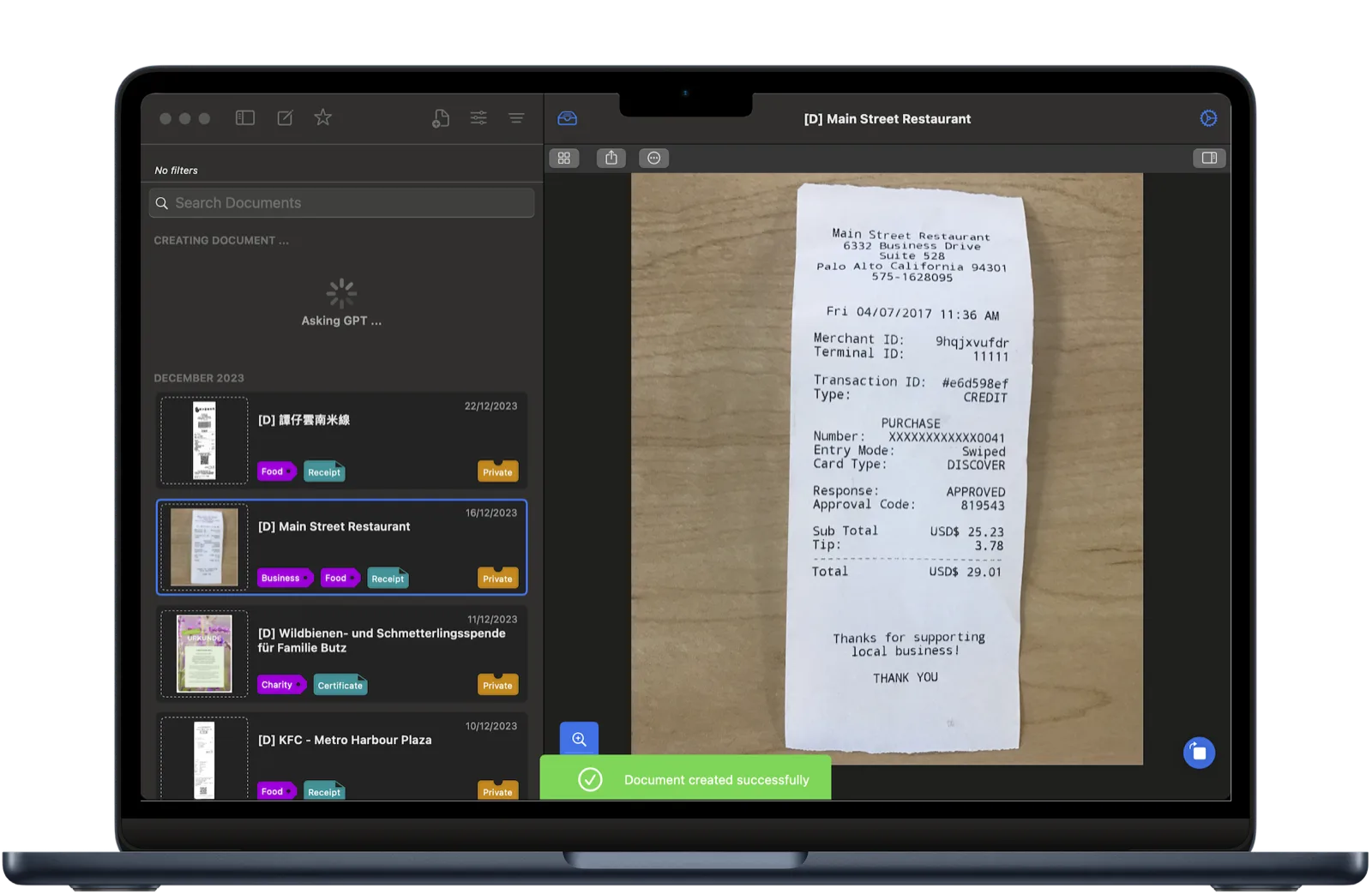The height and width of the screenshot is (894, 1372).
Task: Click the green checkmark success icon
Action: [x=590, y=779]
